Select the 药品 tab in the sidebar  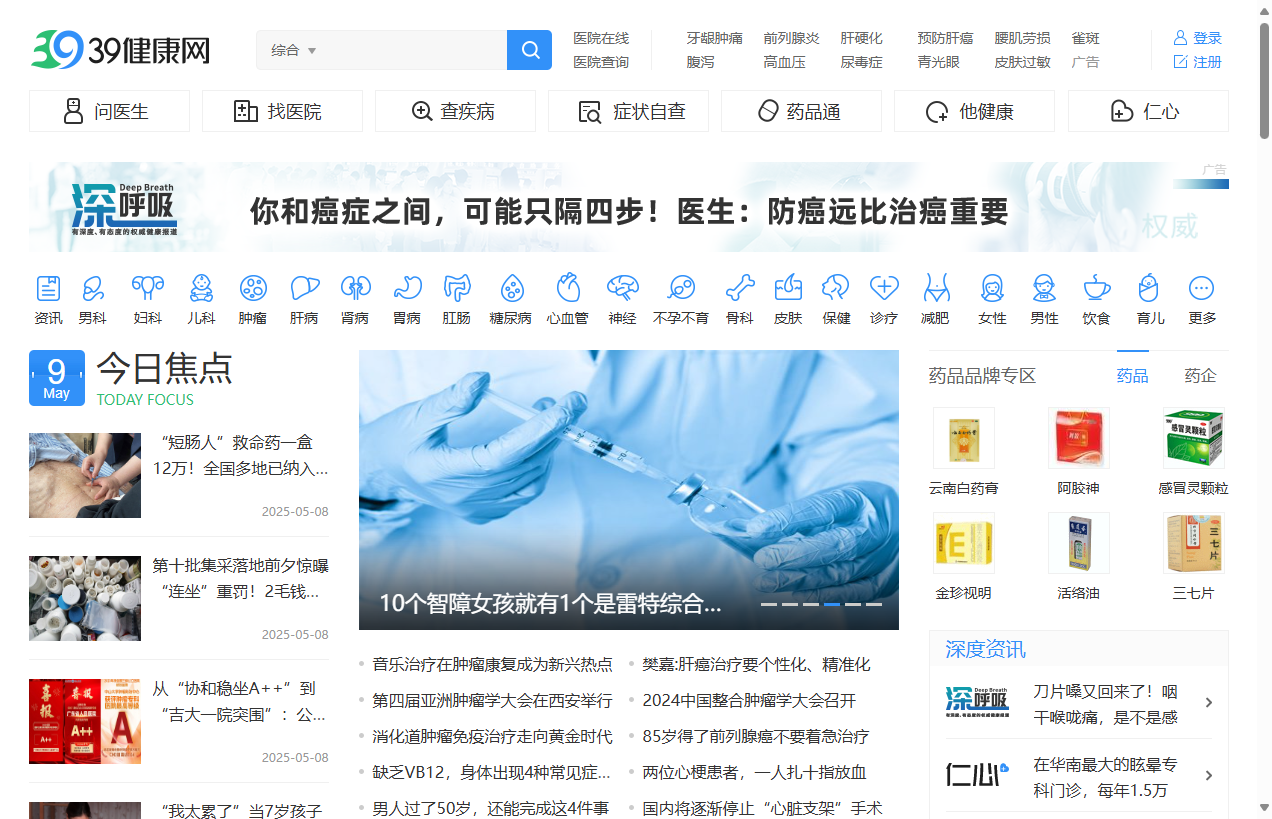pyautogui.click(x=1132, y=375)
